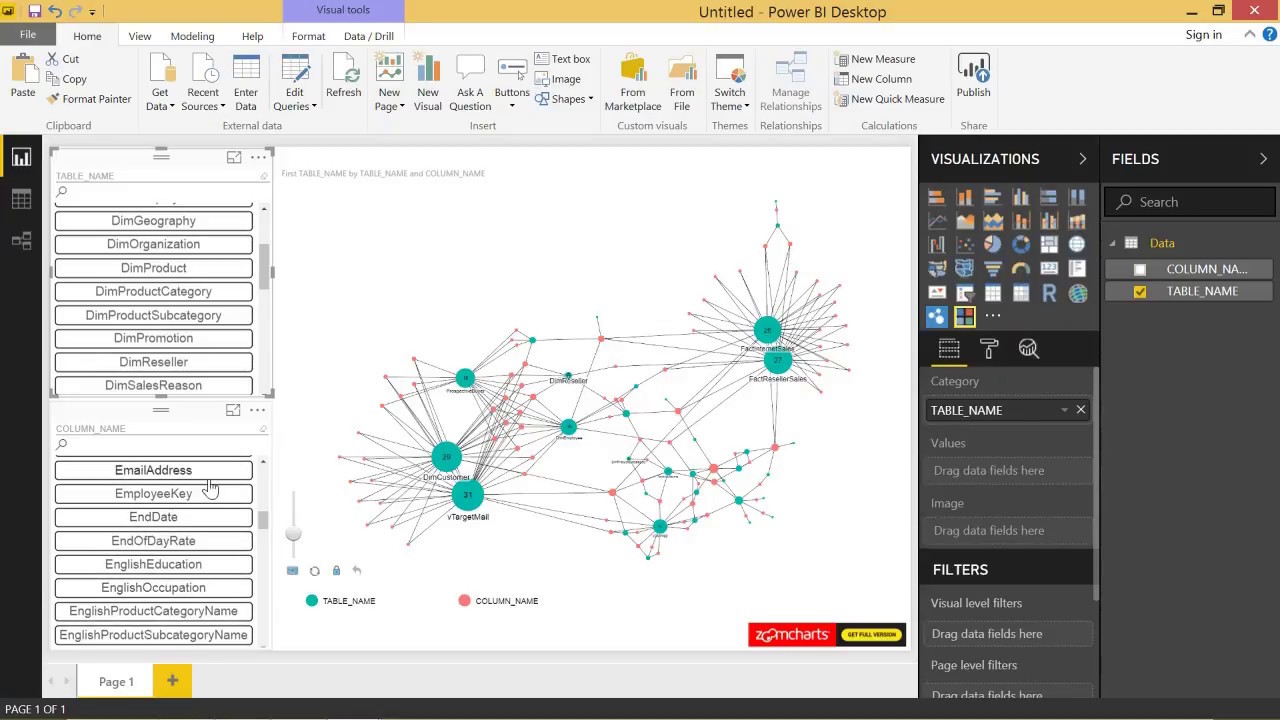Click the vTargetMail node in network chart
This screenshot has height=720, width=1280.
pos(467,495)
